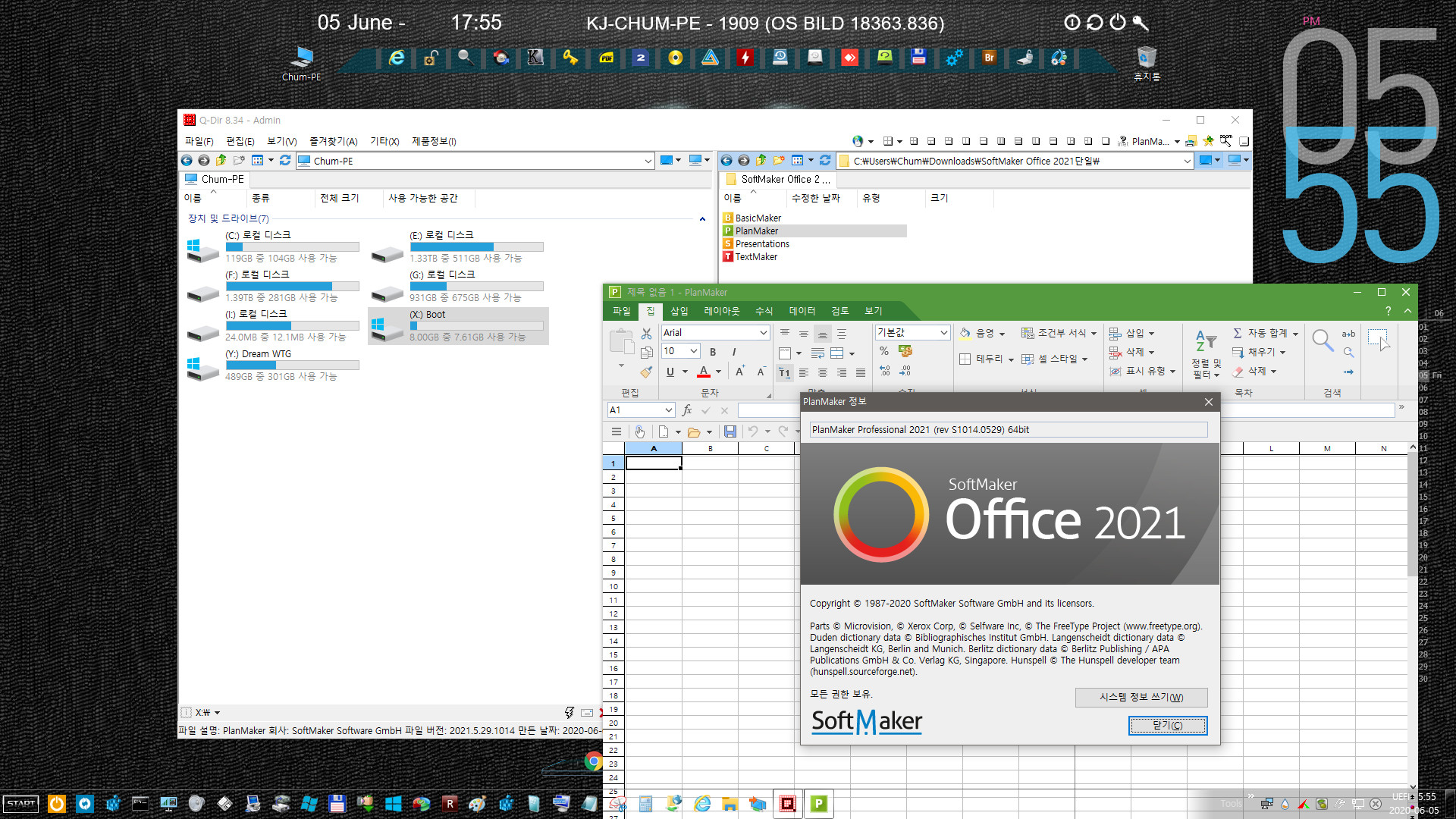Screen dimensions: 1456x819
Task: Click the fx function icon in formula bar
Action: click(687, 410)
